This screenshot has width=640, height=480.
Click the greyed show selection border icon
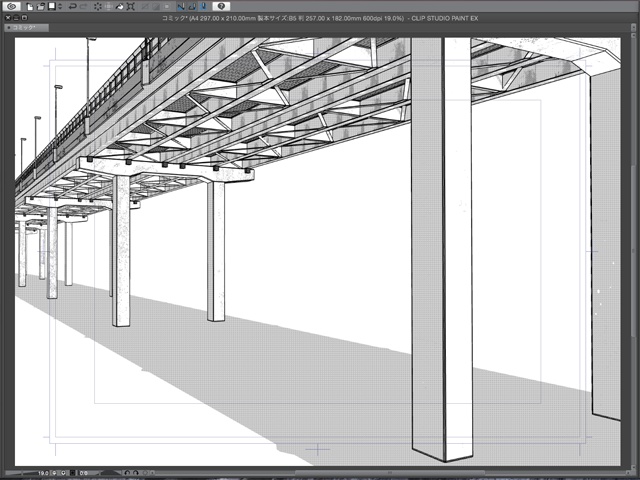[167, 7]
